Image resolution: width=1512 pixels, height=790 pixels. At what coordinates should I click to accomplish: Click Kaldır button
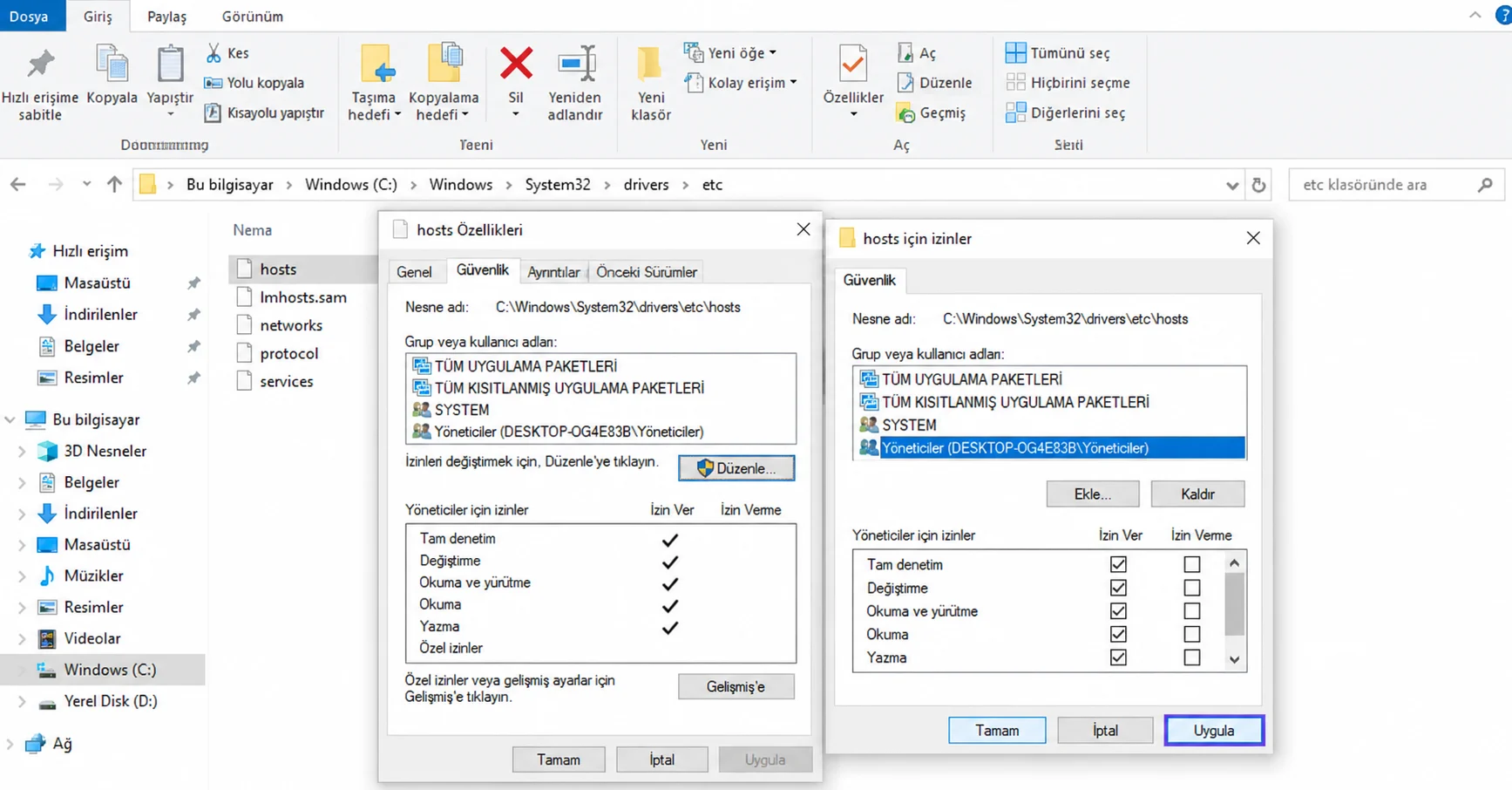pyautogui.click(x=1197, y=494)
